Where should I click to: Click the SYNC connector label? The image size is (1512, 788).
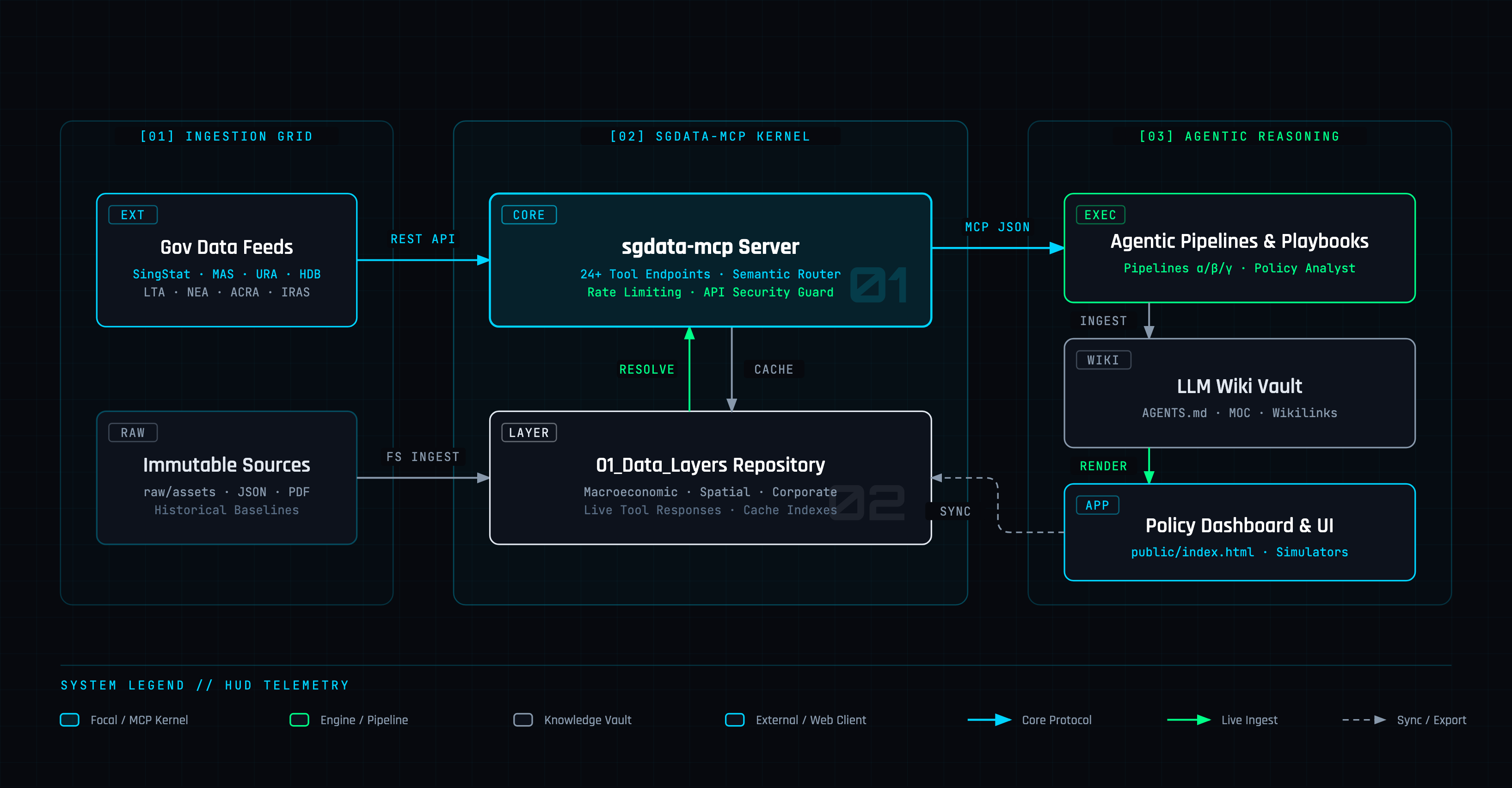[955, 511]
